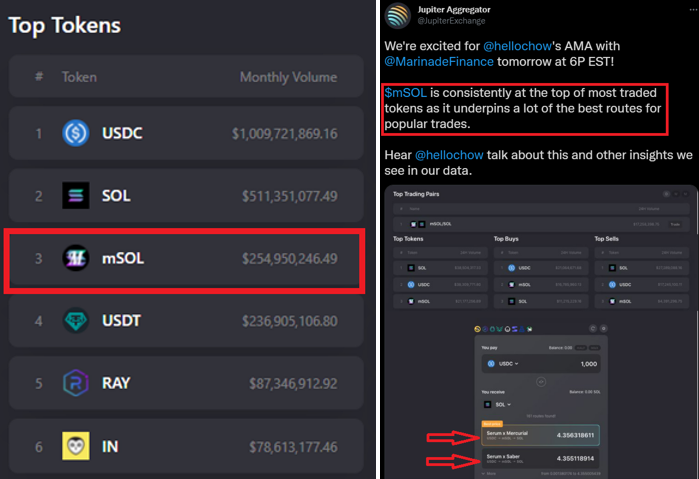This screenshot has width=699, height=479.
Task: Open the tweet's three-dot more menu
Action: pos(693,10)
